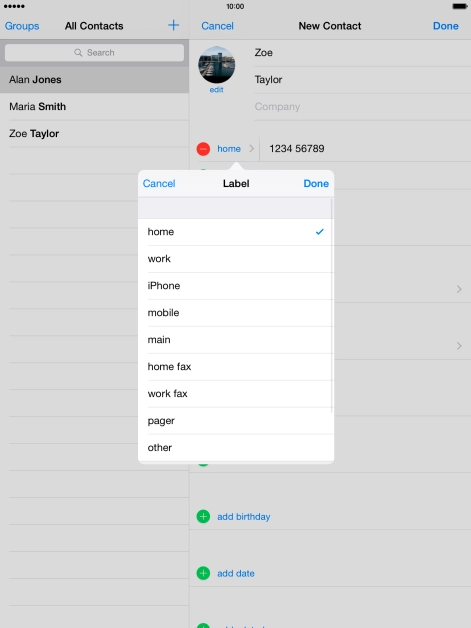Open Maria Smith contact entry
This screenshot has width=471, height=628.
tap(95, 107)
